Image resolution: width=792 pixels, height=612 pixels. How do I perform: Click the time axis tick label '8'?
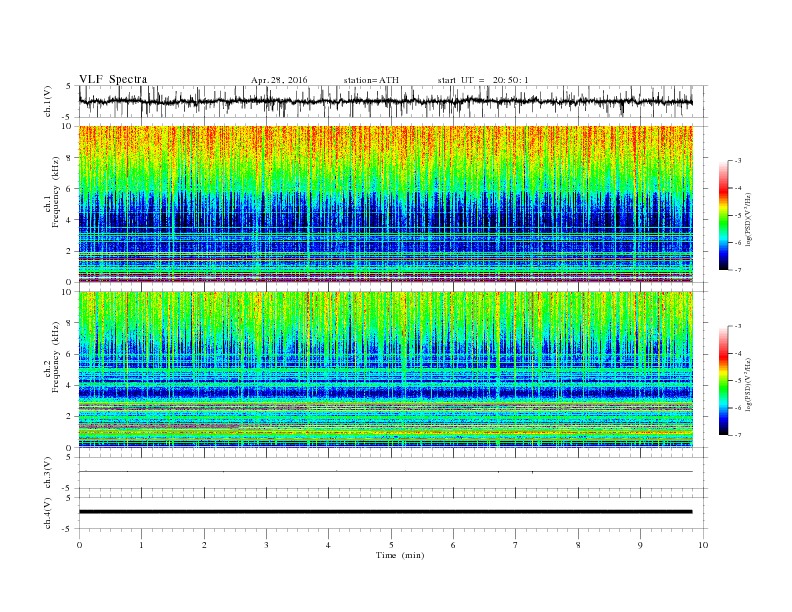[578, 545]
